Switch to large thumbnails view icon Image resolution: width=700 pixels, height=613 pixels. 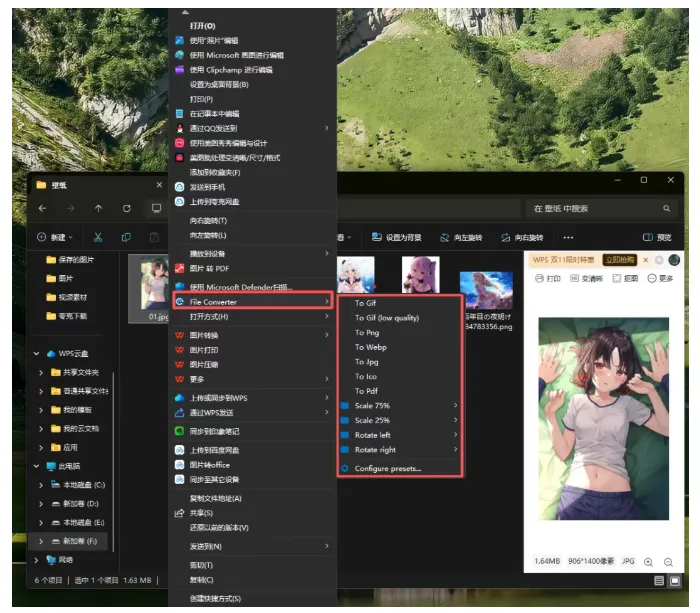[x=675, y=580]
